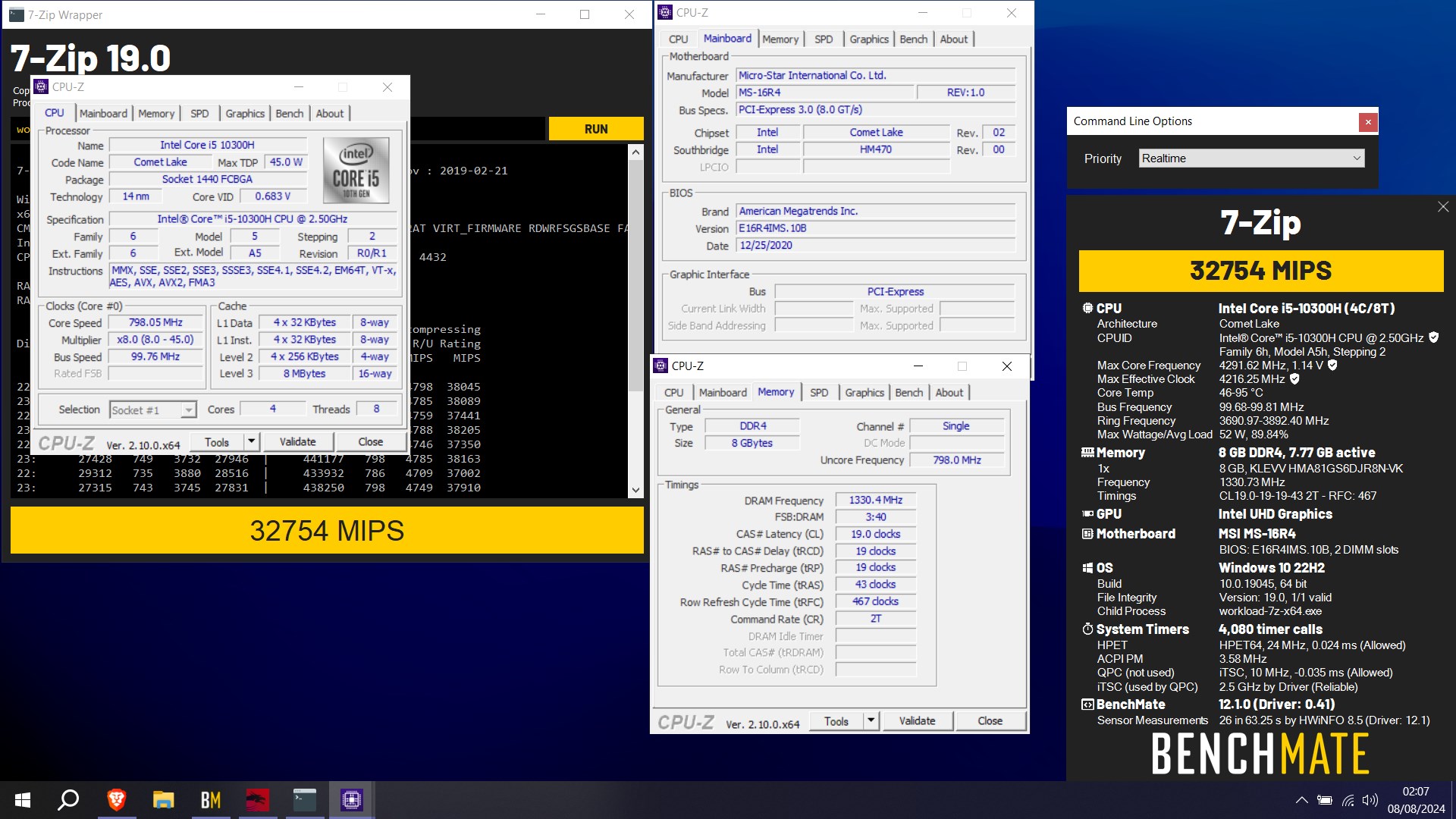1456x819 pixels.
Task: Open About tab in front CPU-Z window
Action: pyautogui.click(x=330, y=114)
